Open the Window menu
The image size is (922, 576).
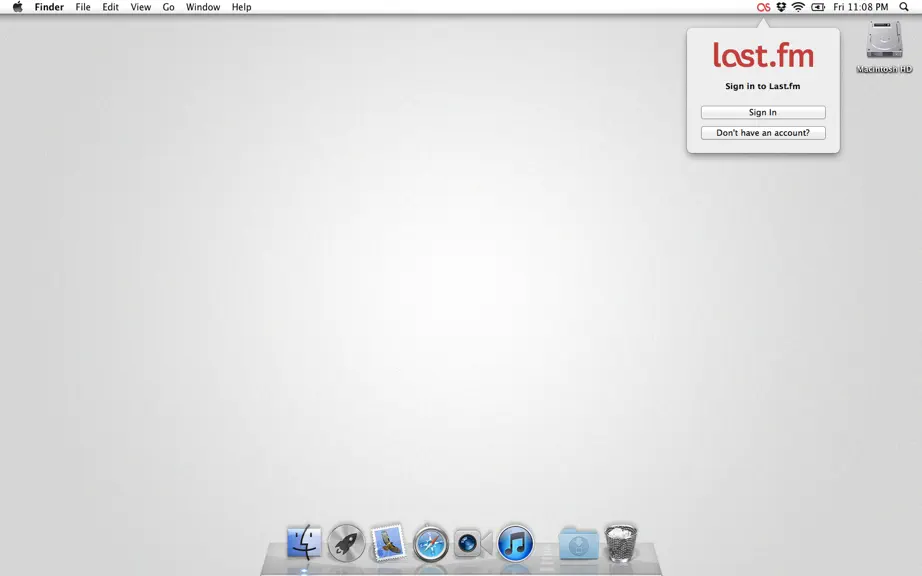203,7
